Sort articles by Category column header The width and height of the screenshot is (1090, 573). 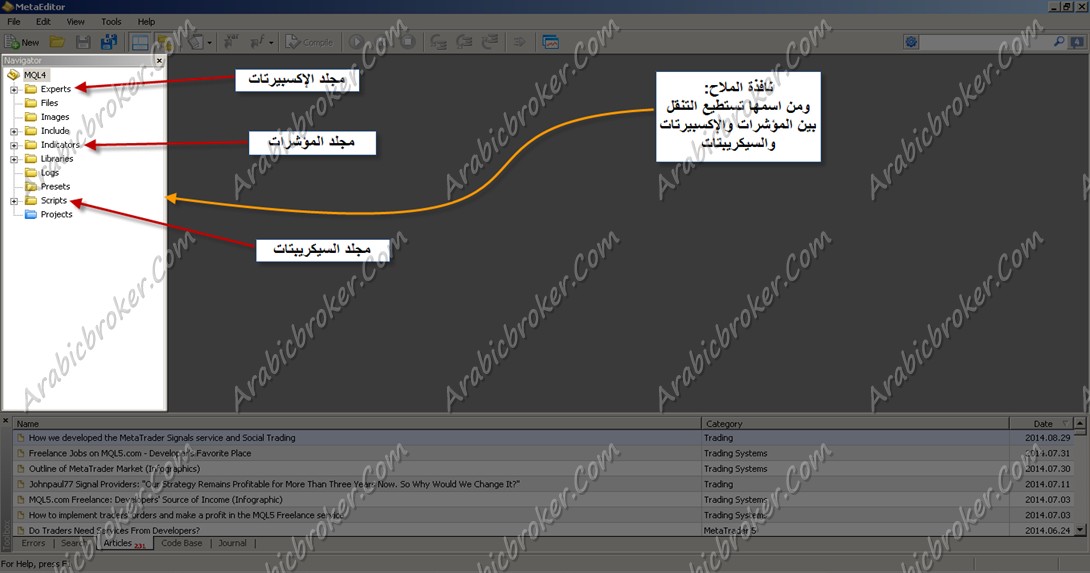point(855,423)
